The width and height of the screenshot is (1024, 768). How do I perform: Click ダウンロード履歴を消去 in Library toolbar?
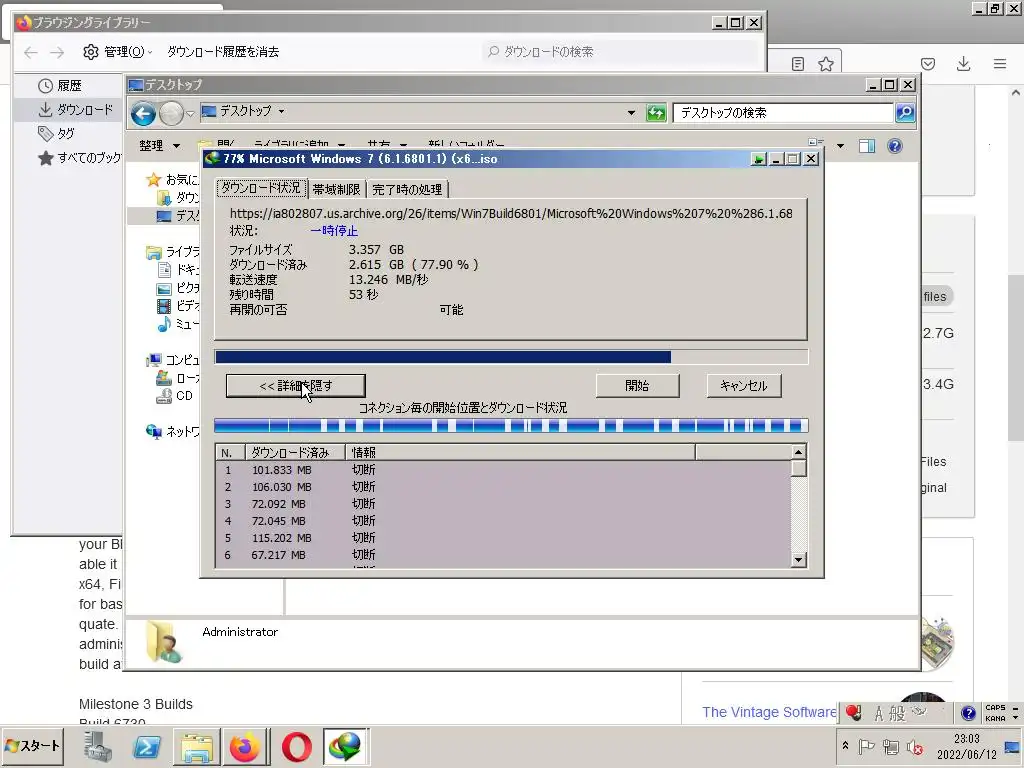[x=223, y=52]
